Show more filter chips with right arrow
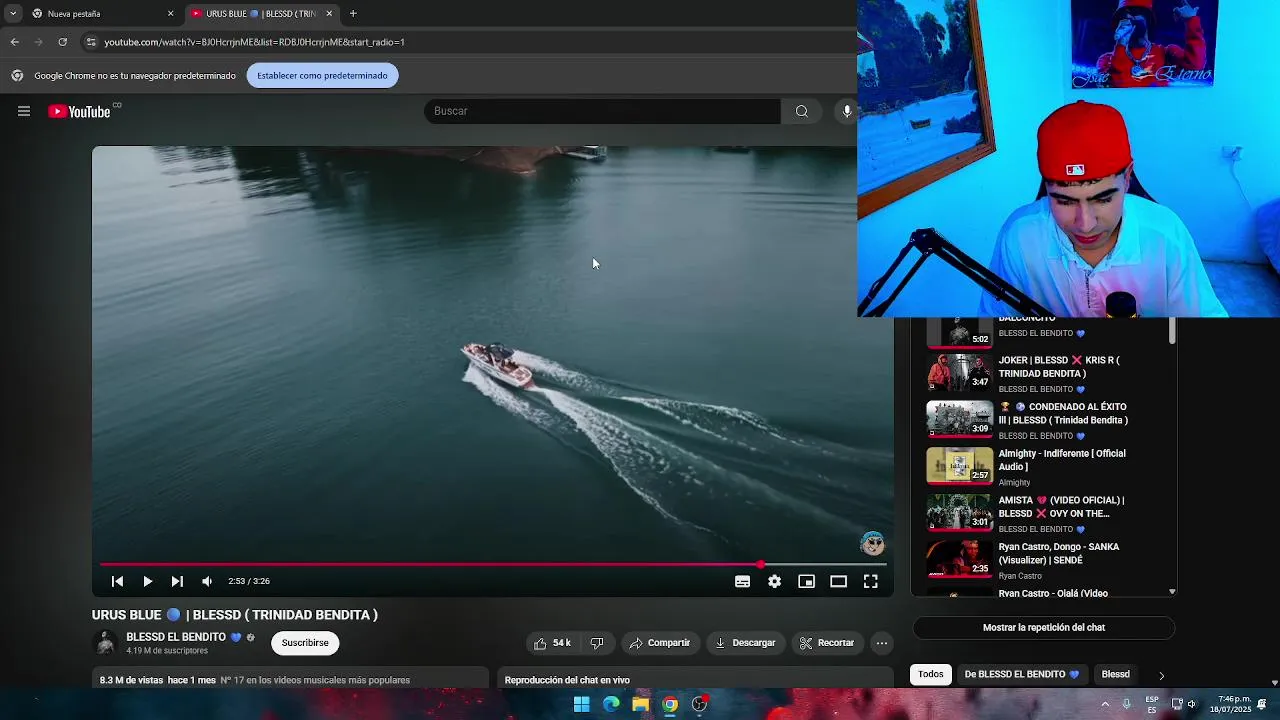Screen dimensions: 1280x720 click(x=1161, y=676)
